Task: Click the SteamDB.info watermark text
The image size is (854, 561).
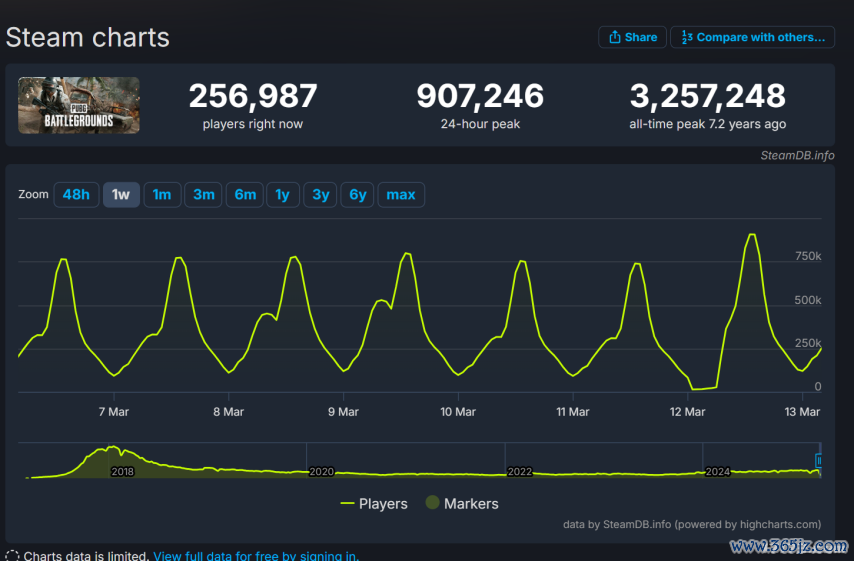Action: tap(796, 155)
